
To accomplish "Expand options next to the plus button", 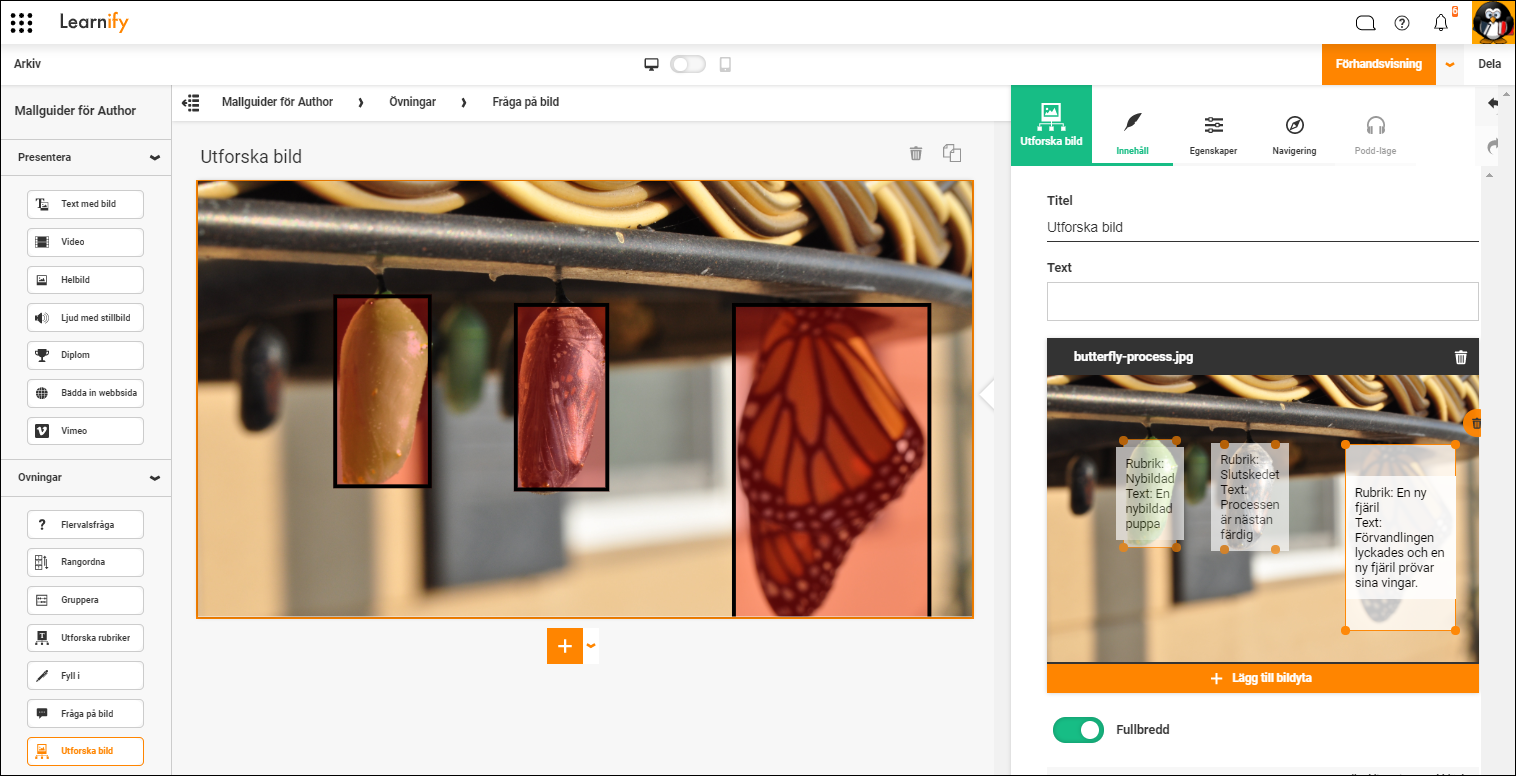I will click(x=591, y=646).
